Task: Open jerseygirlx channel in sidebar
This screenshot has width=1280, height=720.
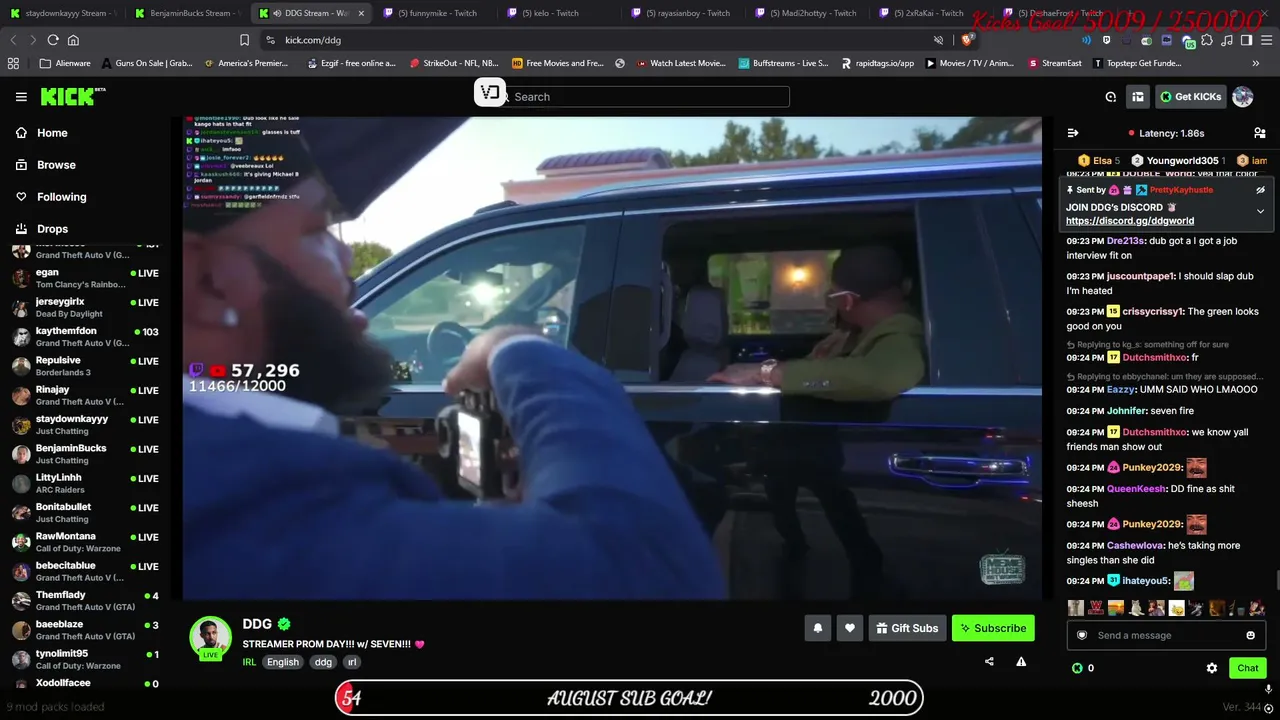Action: tap(85, 307)
